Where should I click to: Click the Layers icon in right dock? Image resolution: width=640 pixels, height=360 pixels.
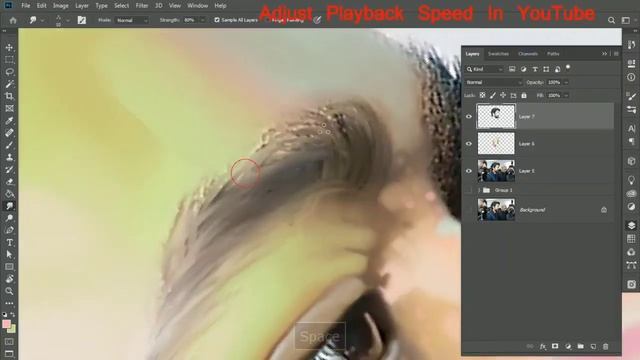[x=631, y=225]
